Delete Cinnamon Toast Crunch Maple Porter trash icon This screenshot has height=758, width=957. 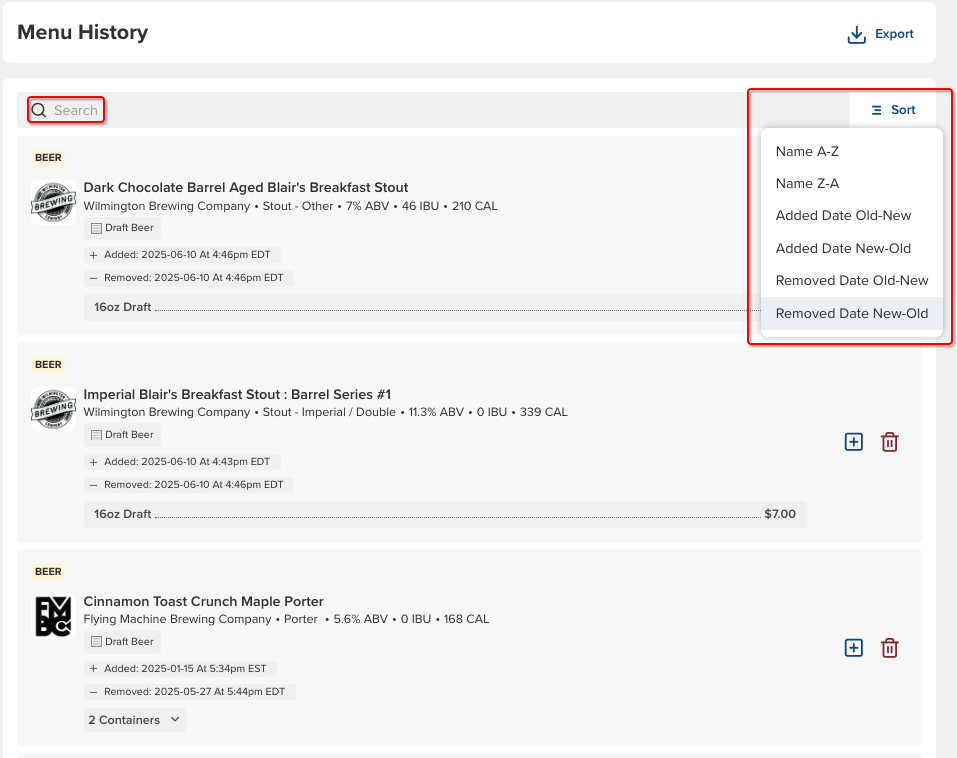click(x=889, y=648)
